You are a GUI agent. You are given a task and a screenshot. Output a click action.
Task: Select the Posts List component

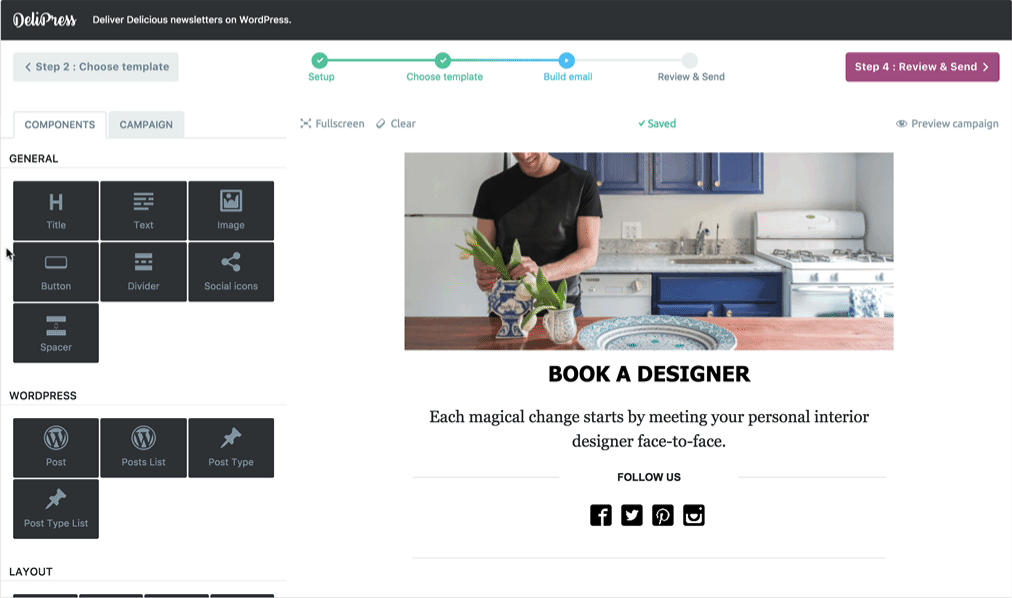click(143, 448)
